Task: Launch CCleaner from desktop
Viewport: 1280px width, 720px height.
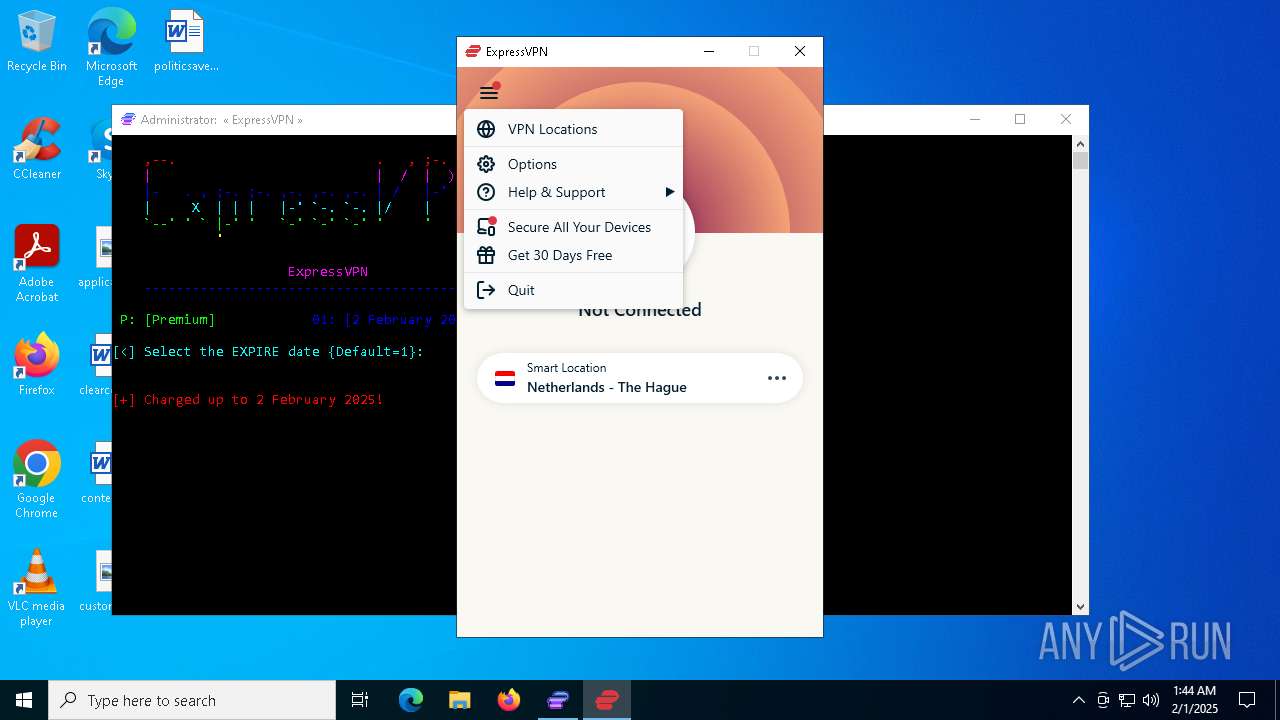Action: 37,149
